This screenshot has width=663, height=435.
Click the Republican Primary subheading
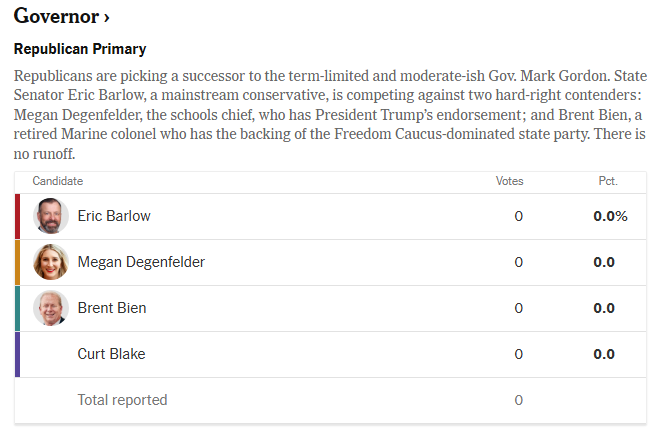pos(80,49)
